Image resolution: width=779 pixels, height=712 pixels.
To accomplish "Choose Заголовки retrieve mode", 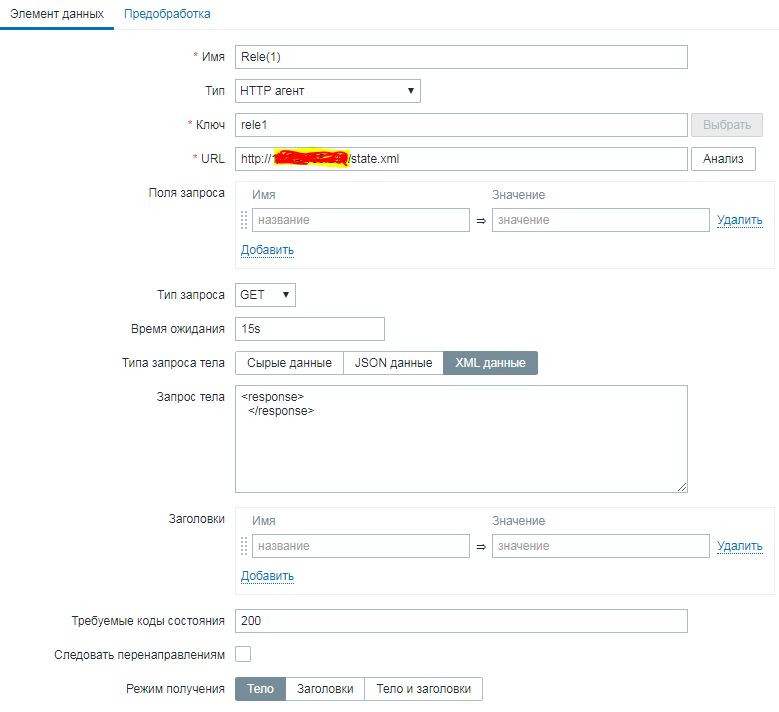I will tap(325, 689).
